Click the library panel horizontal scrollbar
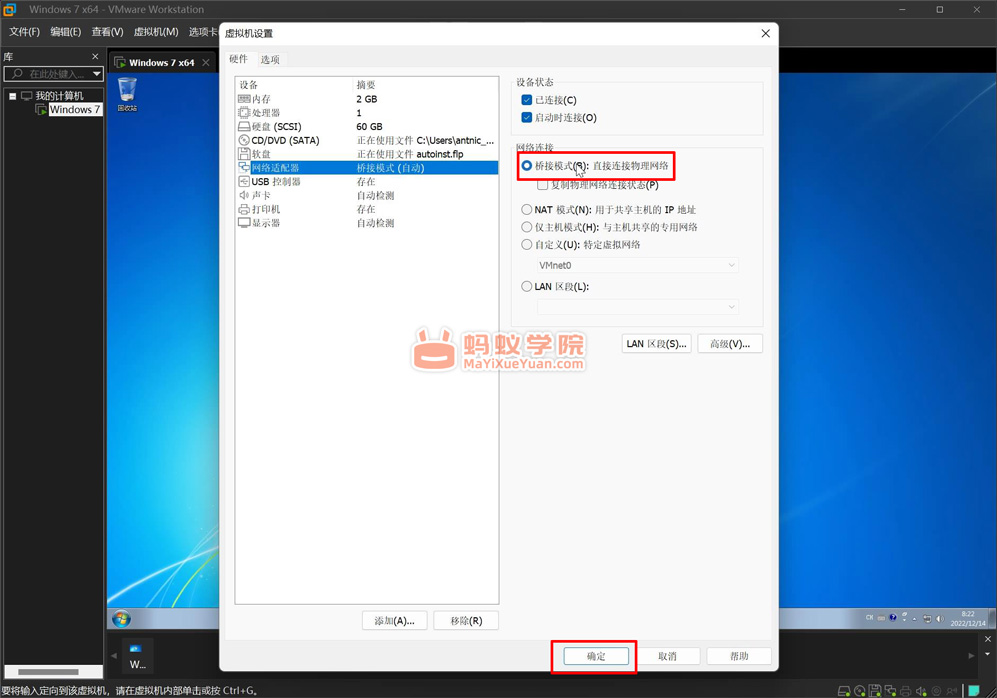 pyautogui.click(x=48, y=671)
